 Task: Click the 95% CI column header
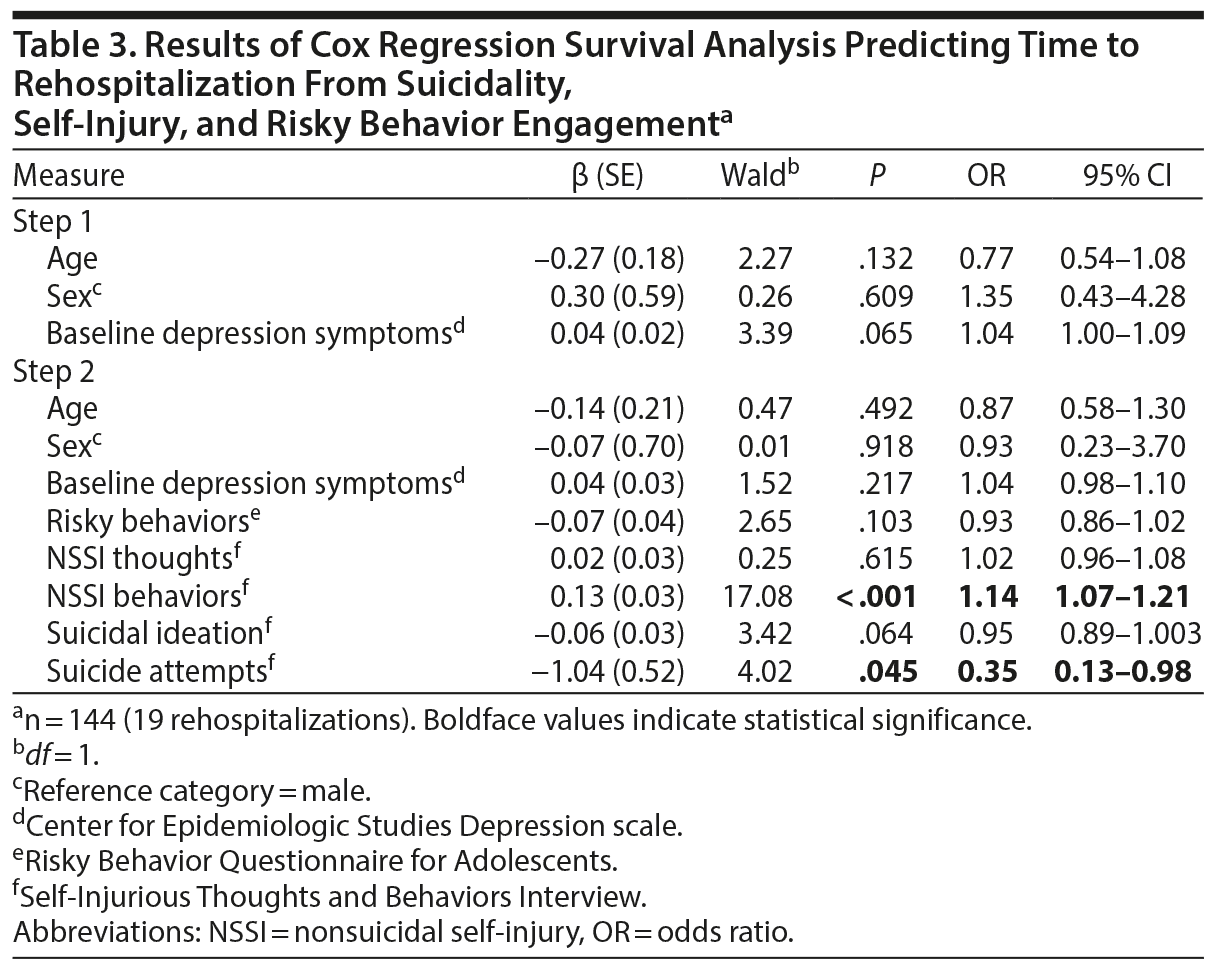(x=1126, y=176)
